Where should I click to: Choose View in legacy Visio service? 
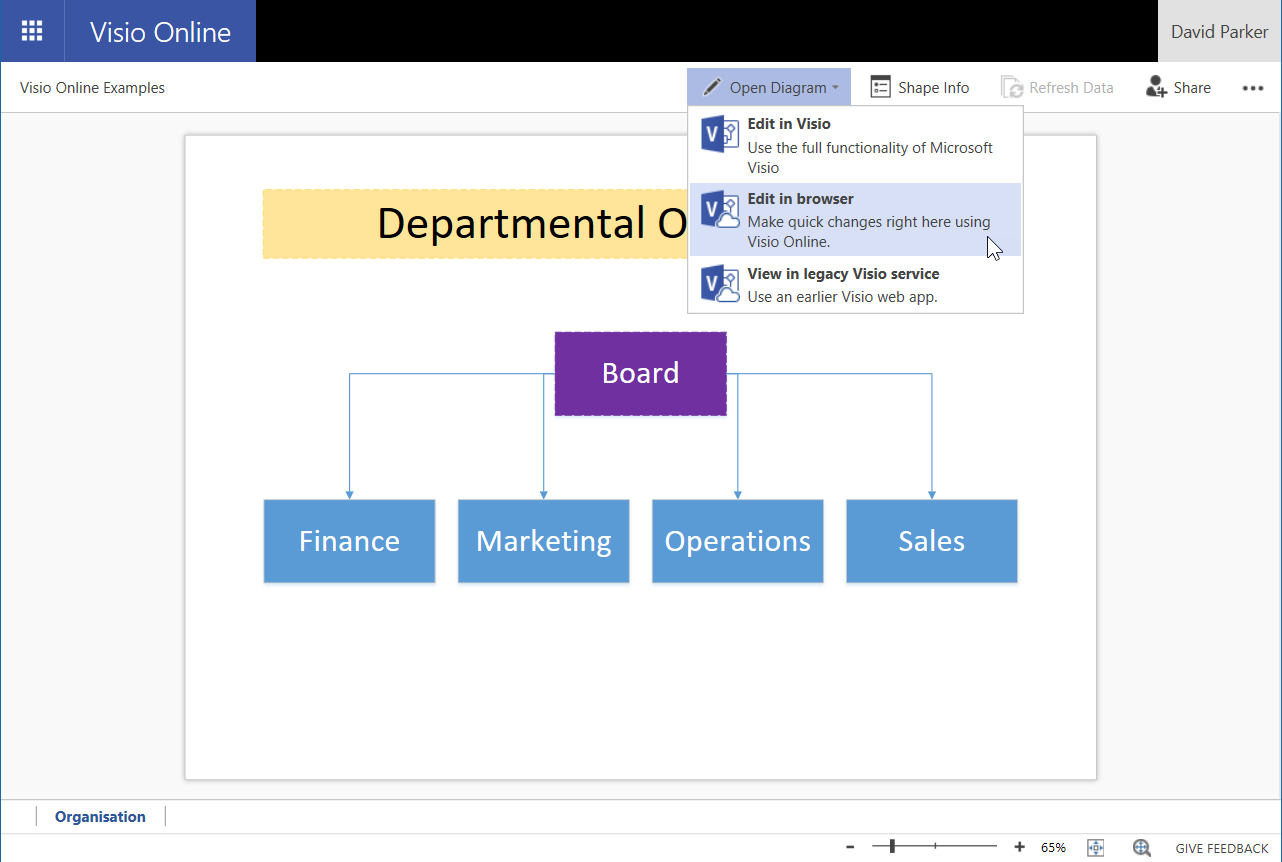point(855,284)
